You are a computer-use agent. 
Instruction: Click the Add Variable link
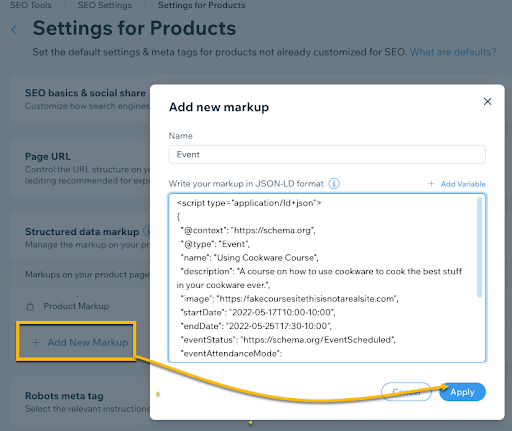coord(463,184)
